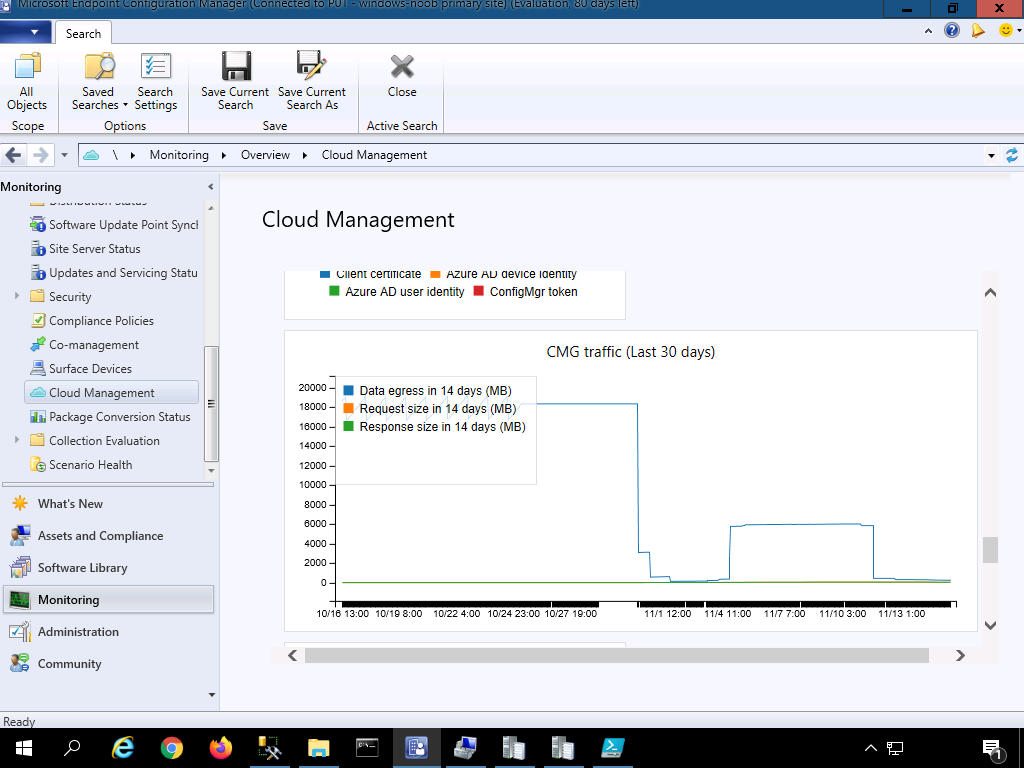
Task: Launch Firefox from taskbar
Action: 221,748
